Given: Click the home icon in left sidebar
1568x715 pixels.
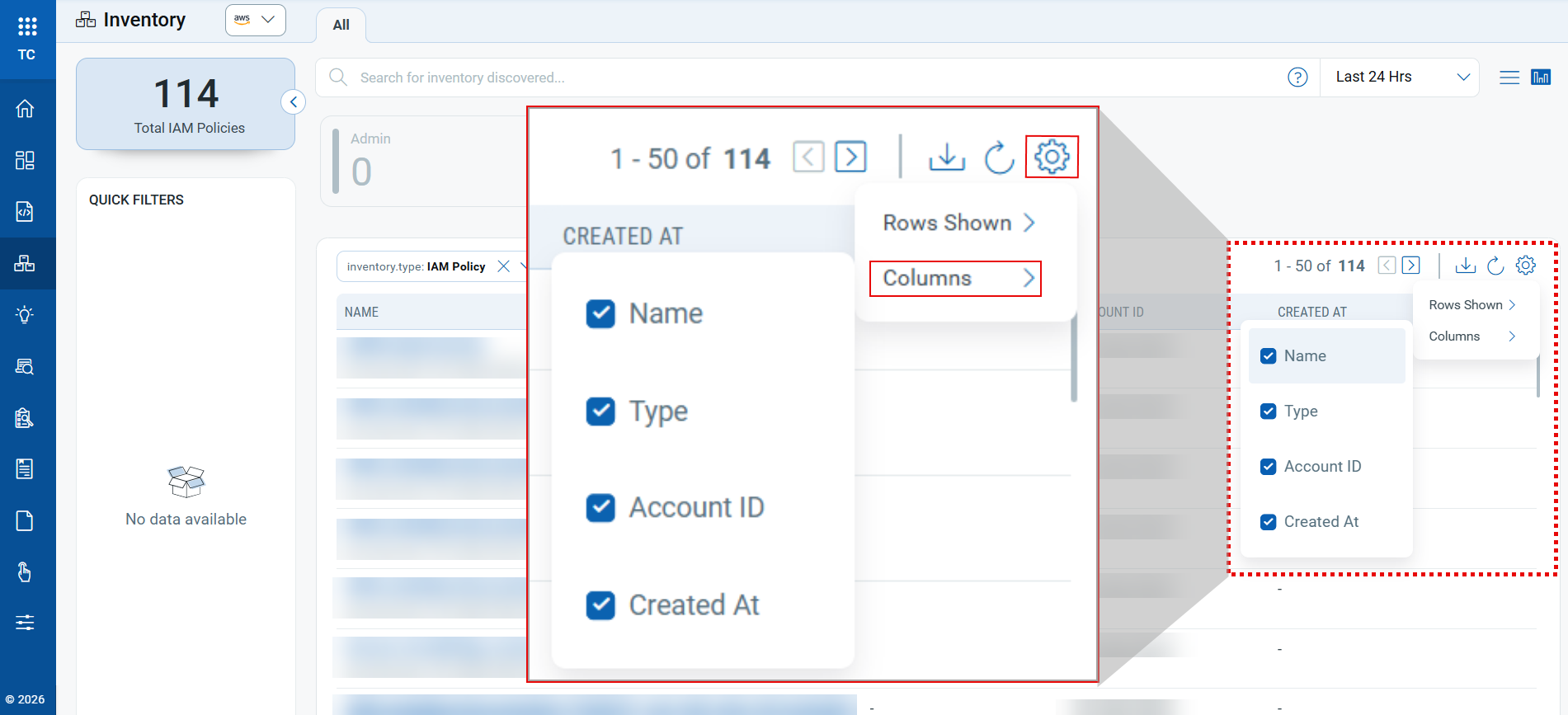Looking at the screenshot, I should (x=25, y=109).
